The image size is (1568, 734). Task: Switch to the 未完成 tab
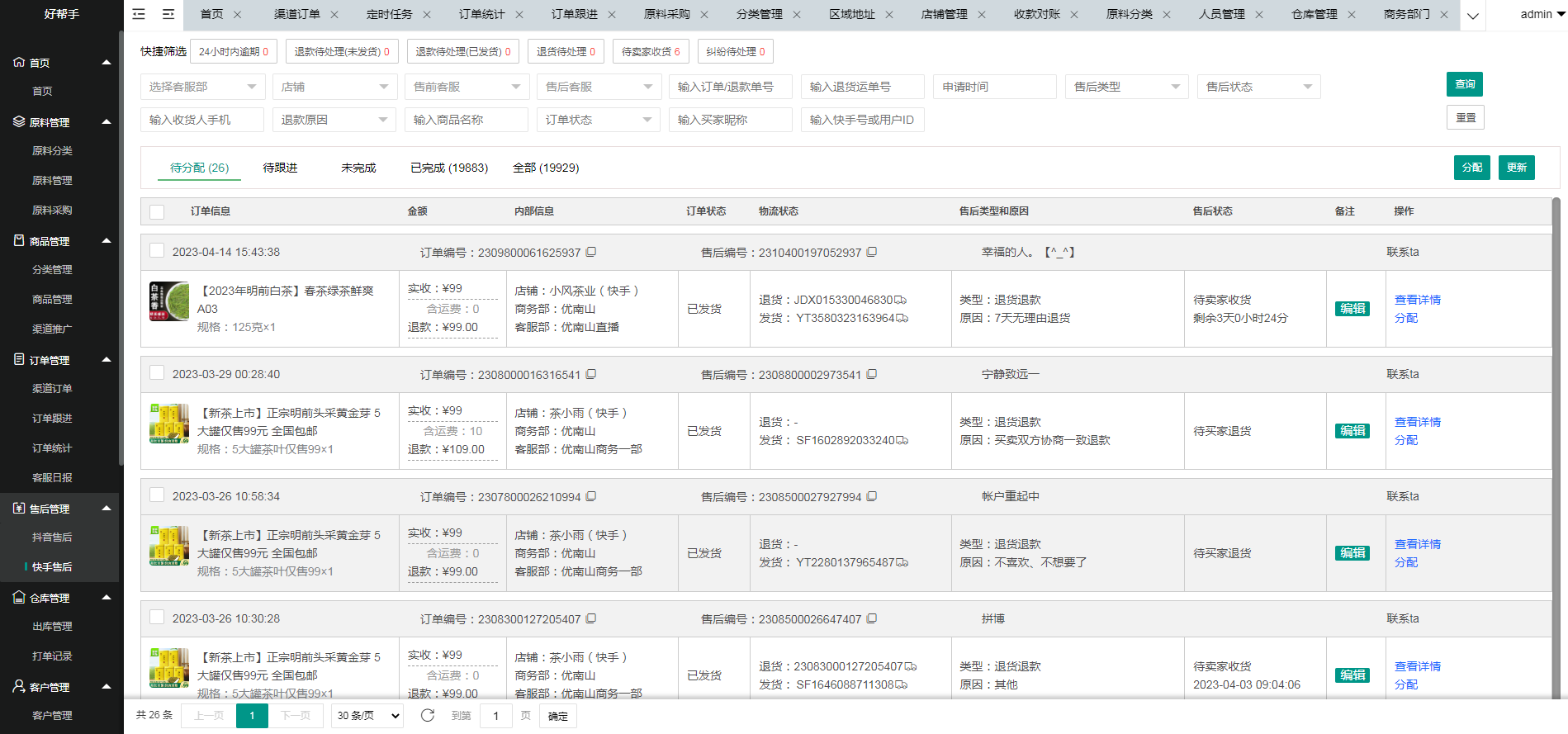[x=358, y=168]
